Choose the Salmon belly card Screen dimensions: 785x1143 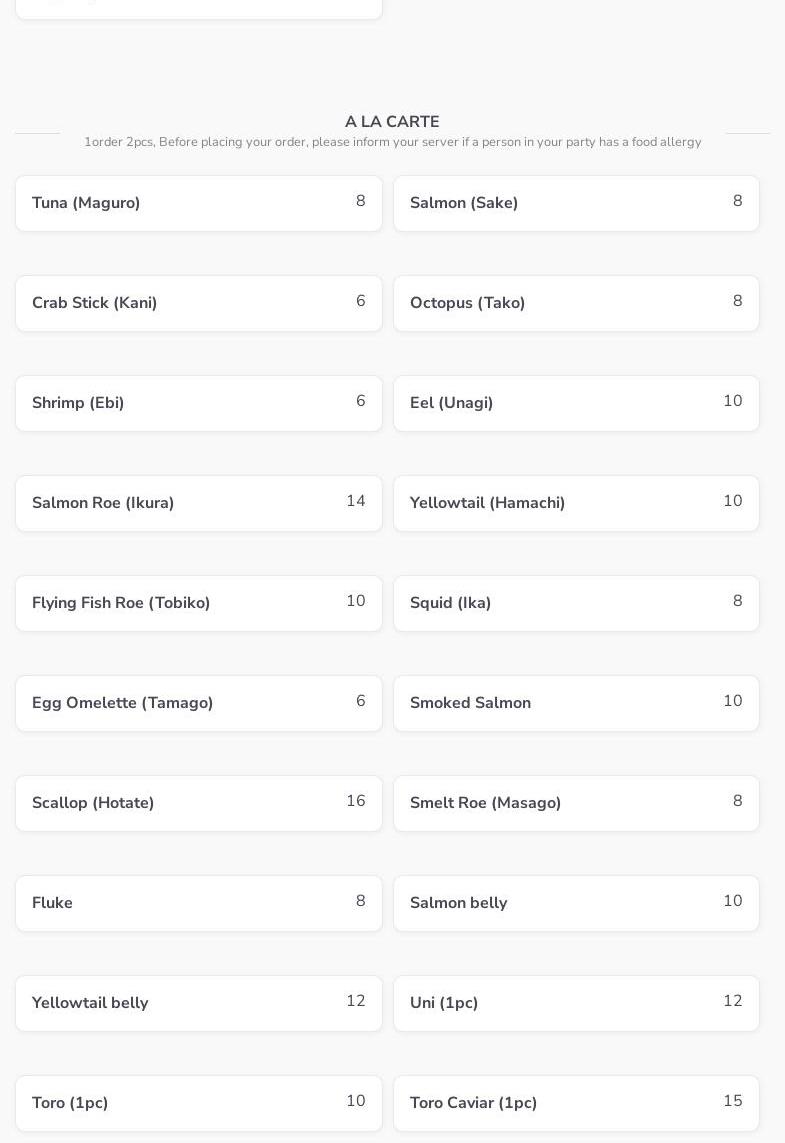point(576,903)
